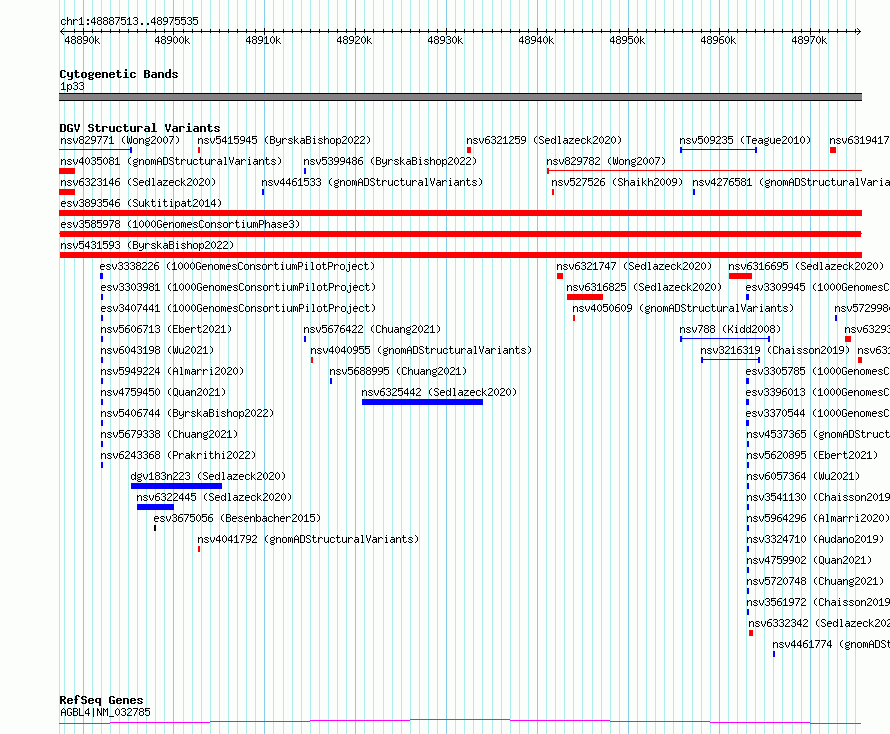This screenshot has height=734, width=890.
Task: Click the blue nsv6325442 variant bar
Action: [x=422, y=402]
